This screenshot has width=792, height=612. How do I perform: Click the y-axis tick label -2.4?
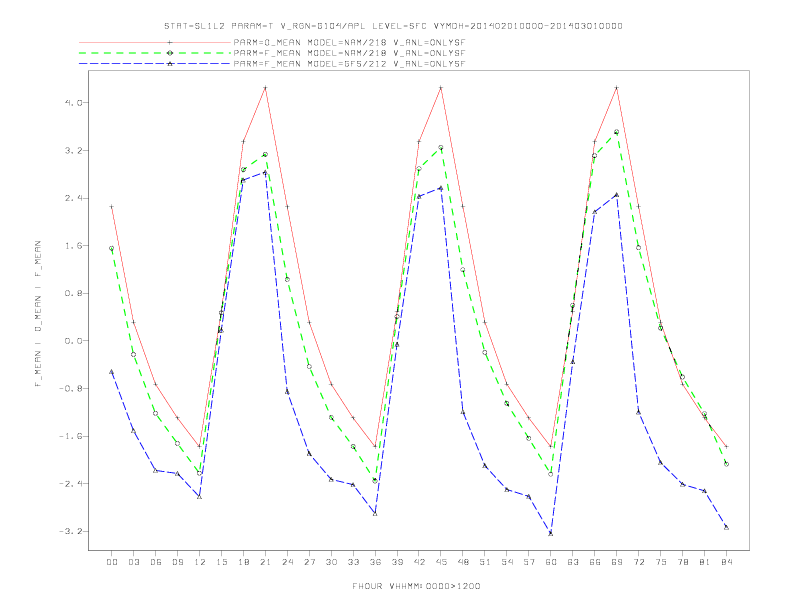(71, 484)
